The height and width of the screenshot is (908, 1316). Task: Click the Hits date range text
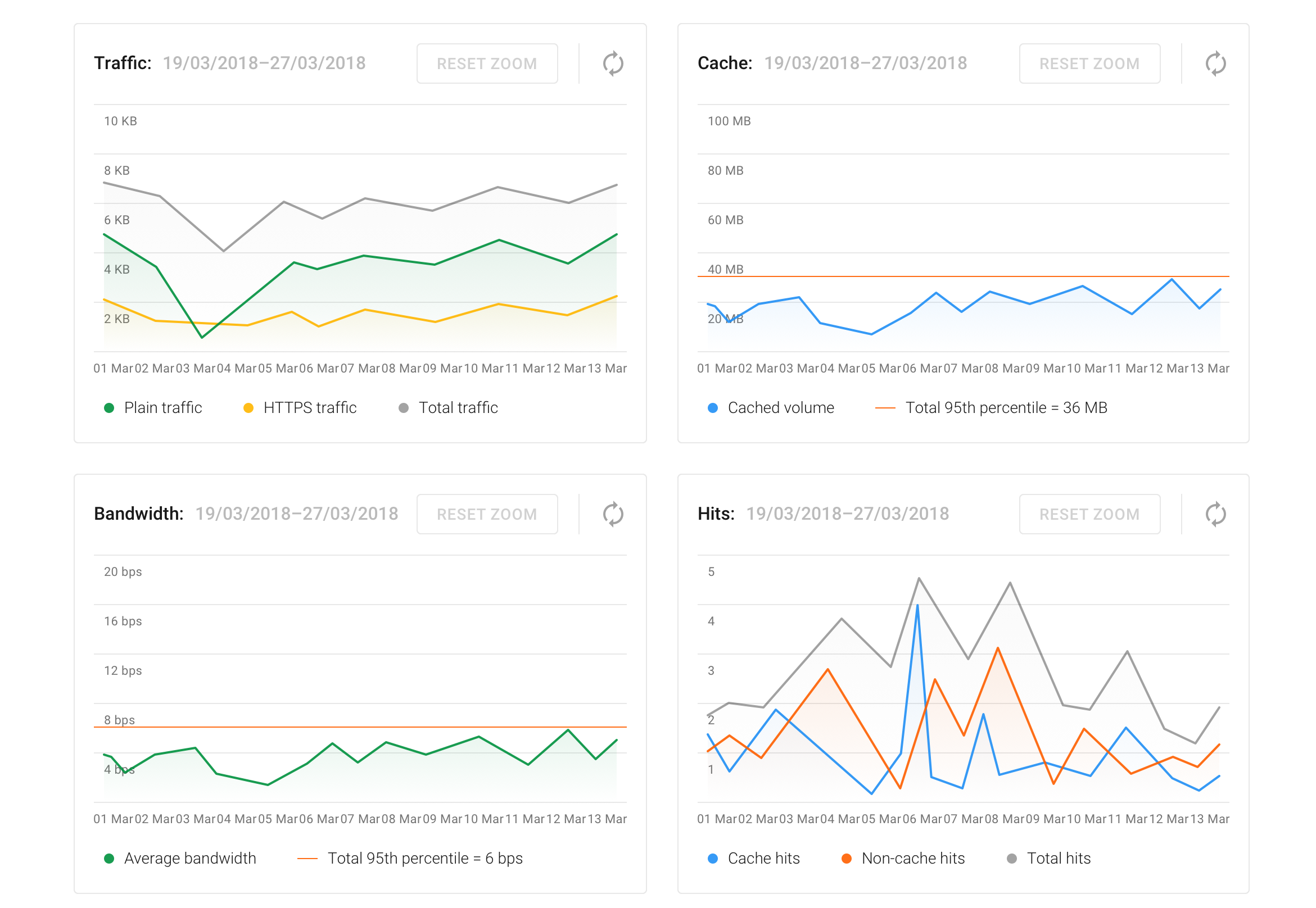(x=848, y=514)
